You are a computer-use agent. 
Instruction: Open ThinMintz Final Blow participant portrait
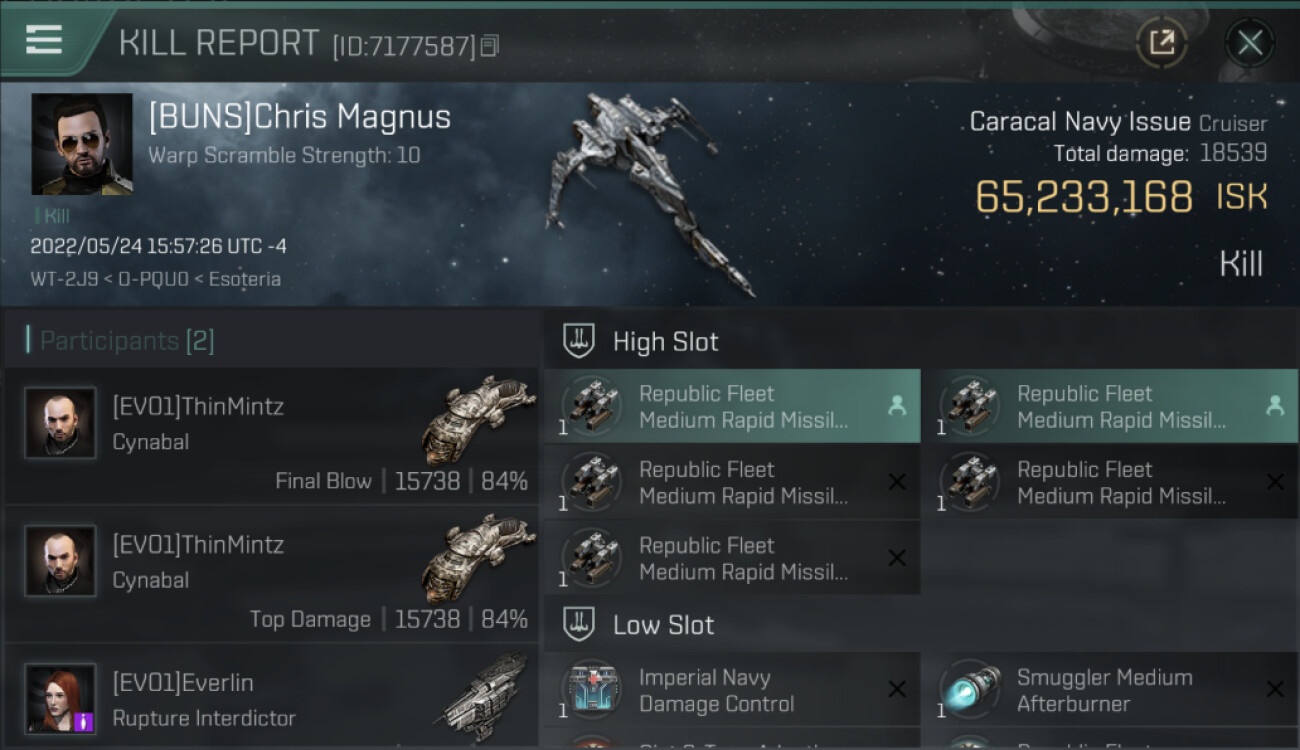(61, 423)
